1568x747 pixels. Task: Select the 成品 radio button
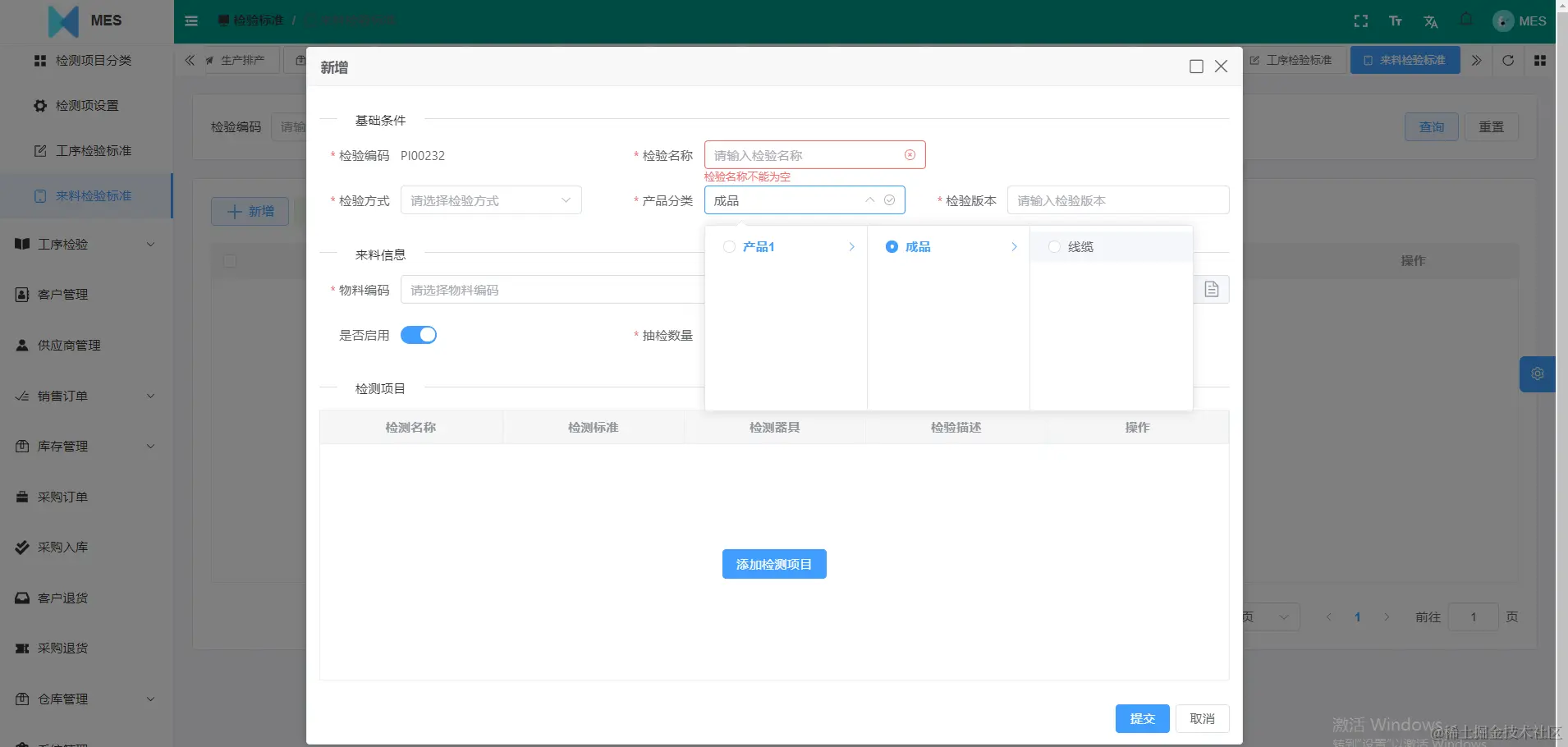click(x=892, y=247)
